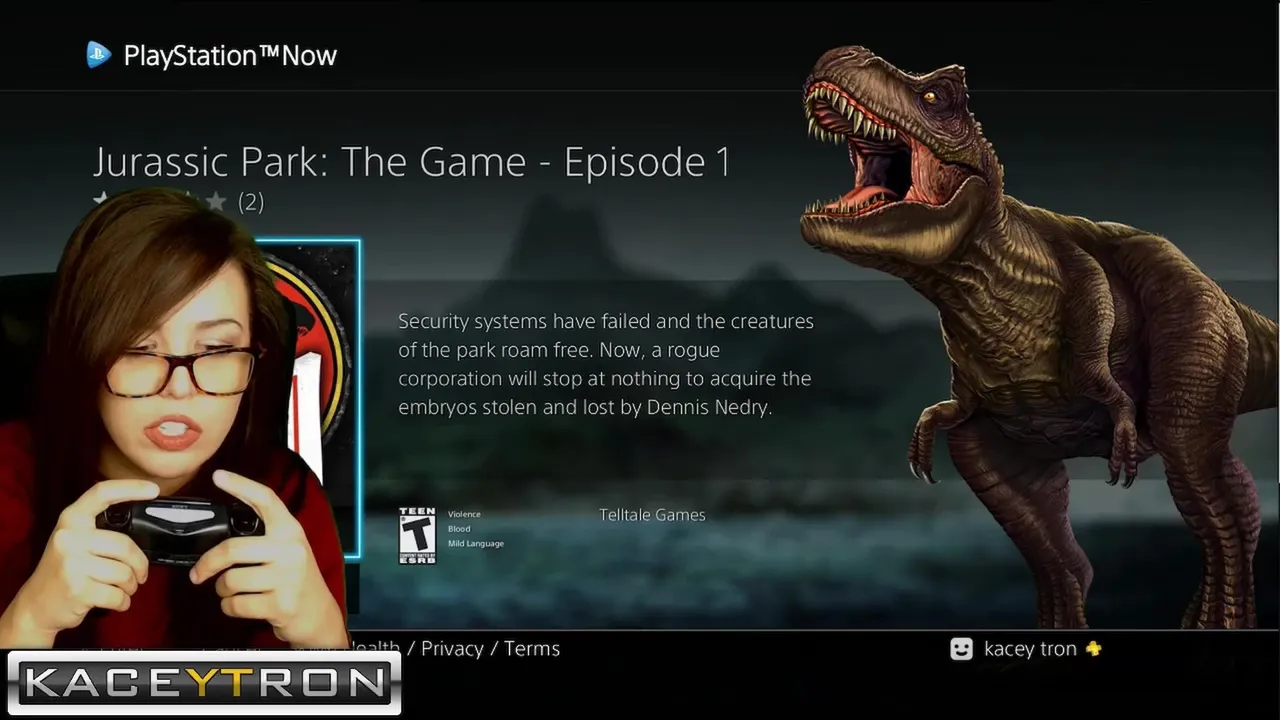Select the kacey tron username
This screenshot has height=720, width=1280.
(1030, 649)
